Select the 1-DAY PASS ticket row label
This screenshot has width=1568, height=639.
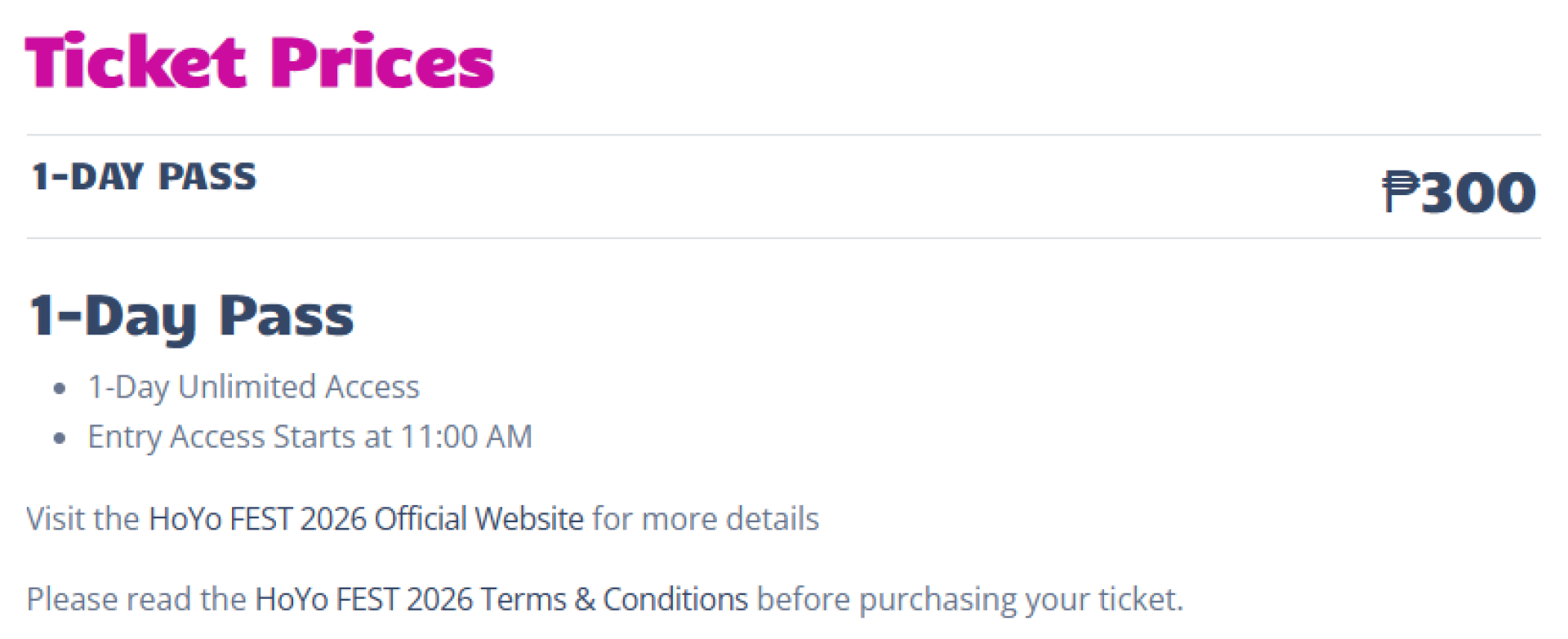click(x=144, y=177)
